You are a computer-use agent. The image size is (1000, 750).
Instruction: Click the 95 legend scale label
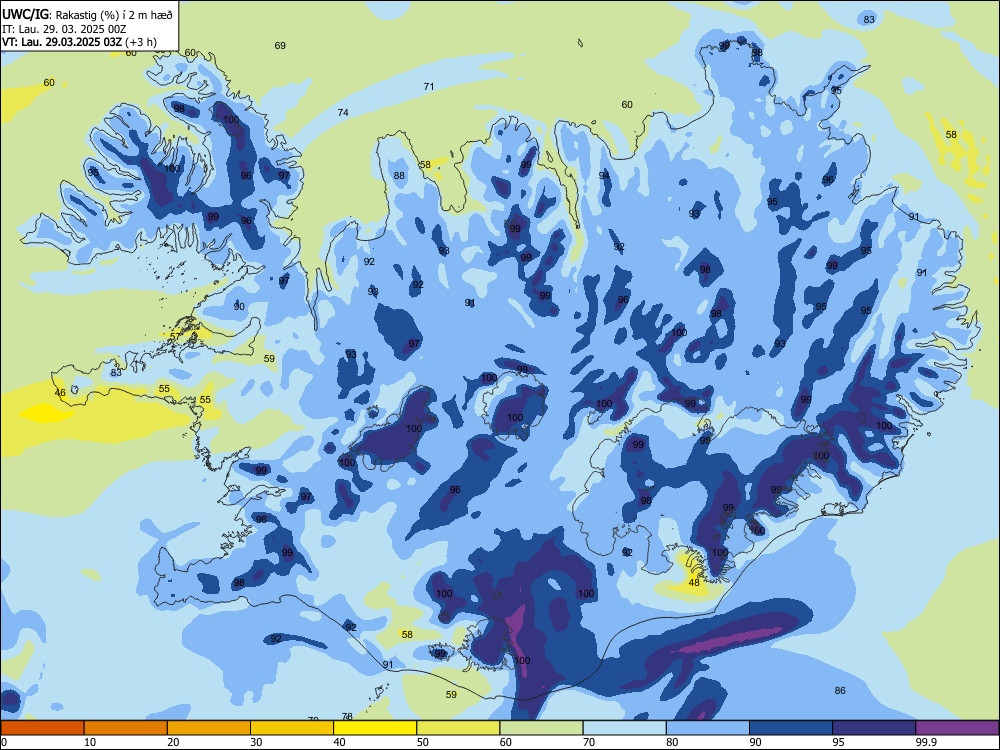(x=838, y=742)
